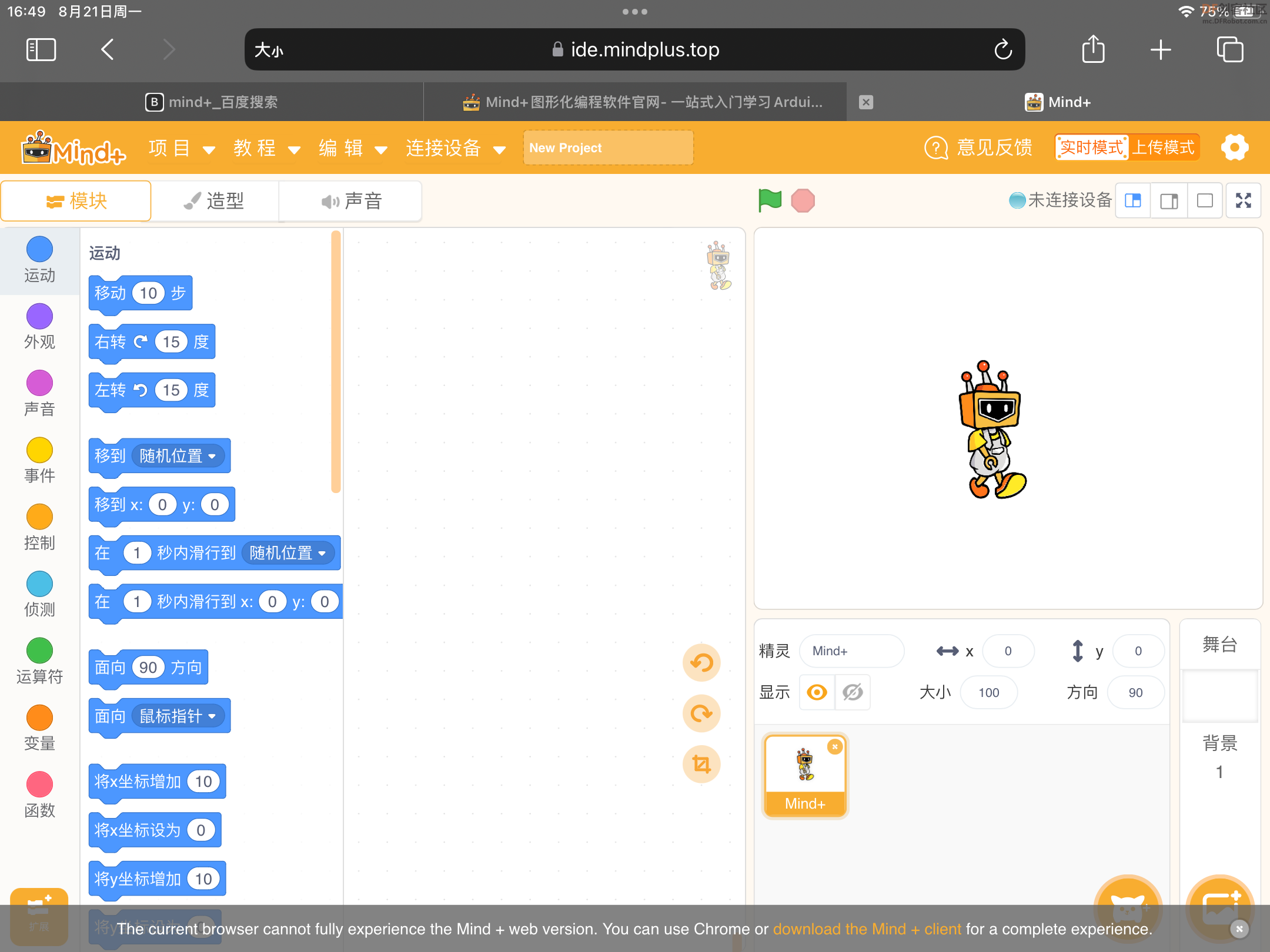Select 函数 functions category

click(39, 796)
